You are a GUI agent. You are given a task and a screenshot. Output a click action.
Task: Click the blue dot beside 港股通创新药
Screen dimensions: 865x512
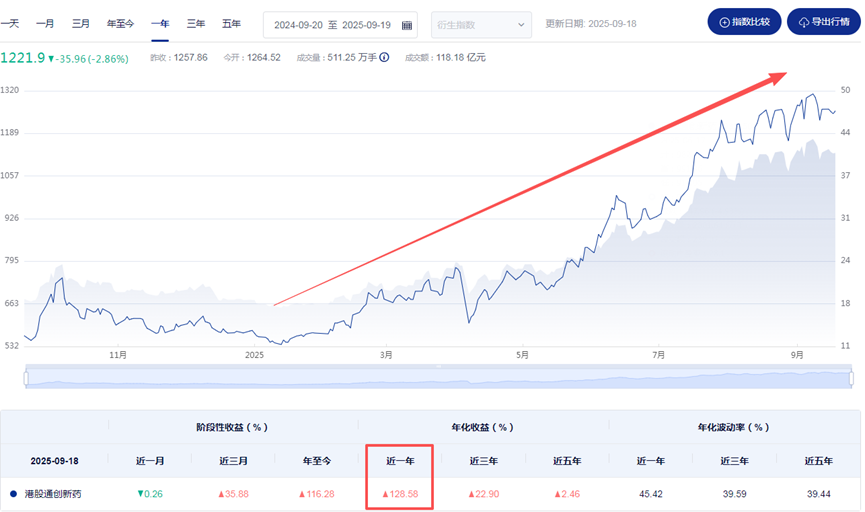tap(13, 494)
